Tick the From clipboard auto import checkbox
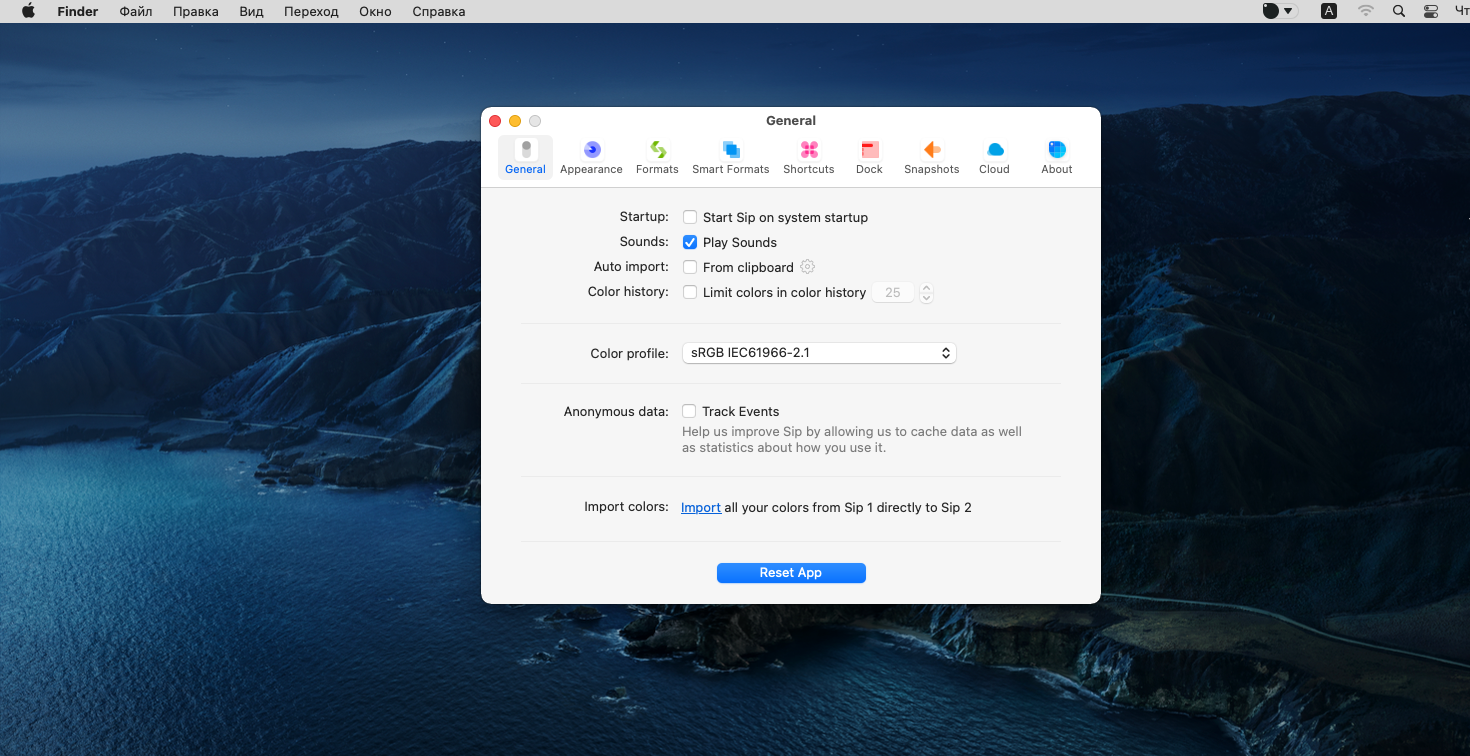This screenshot has height=756, width=1470. pos(690,267)
